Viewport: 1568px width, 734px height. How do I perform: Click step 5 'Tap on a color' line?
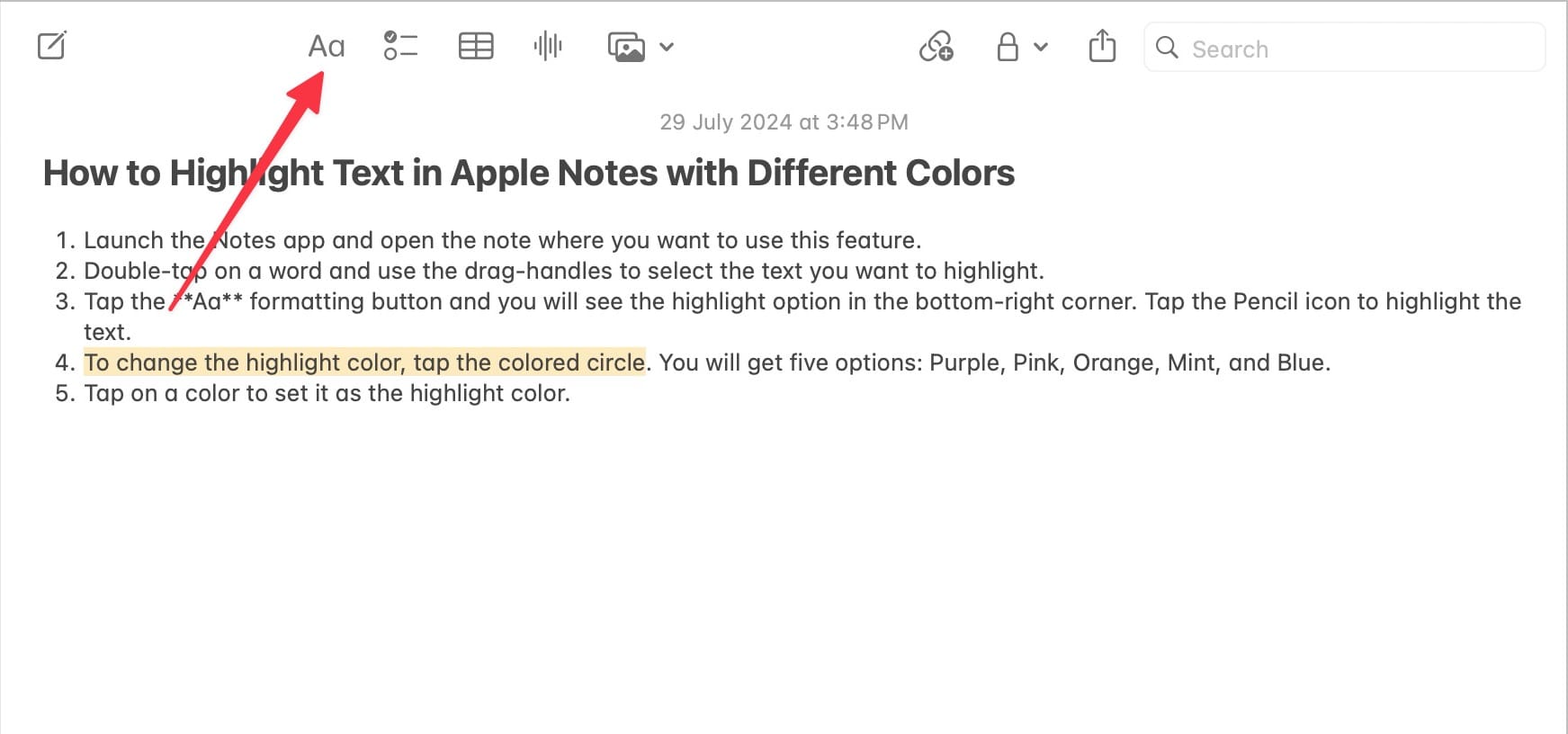click(x=327, y=393)
